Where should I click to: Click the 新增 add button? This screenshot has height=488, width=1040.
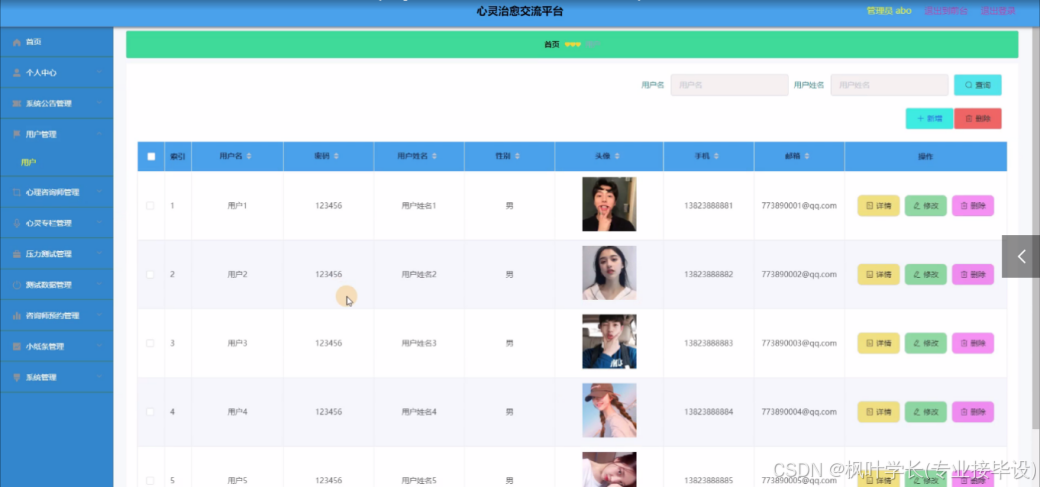929,118
